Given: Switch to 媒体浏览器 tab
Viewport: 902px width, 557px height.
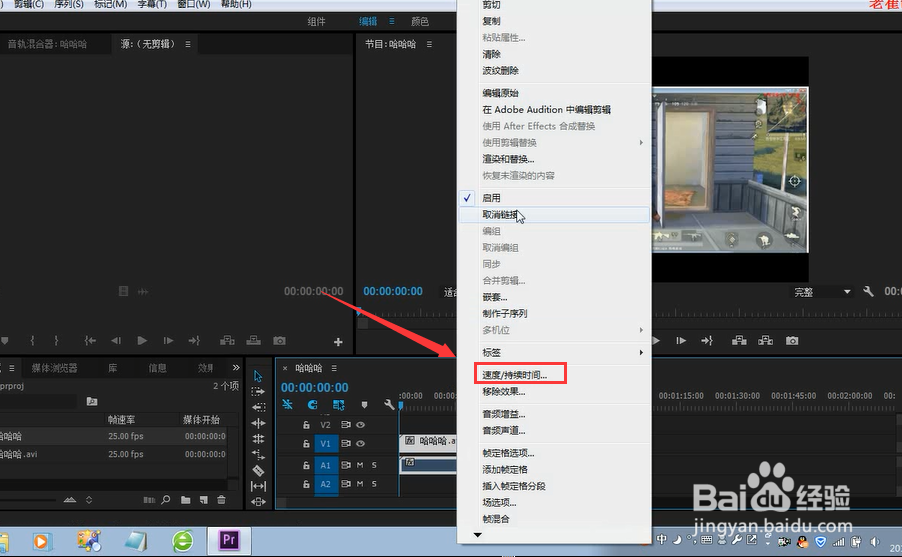Looking at the screenshot, I should click(x=55, y=368).
